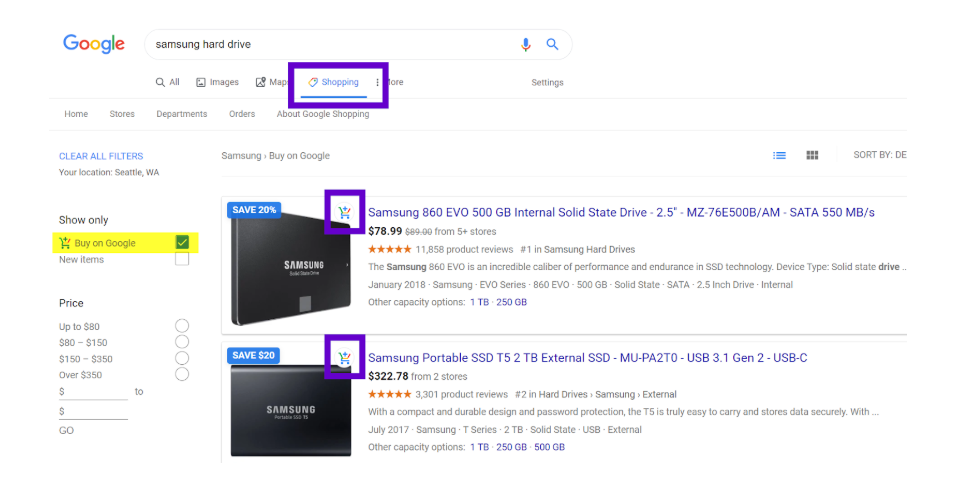Viewport: 962px width, 489px height.
Task: Open About Google Shopping
Action: point(323,114)
